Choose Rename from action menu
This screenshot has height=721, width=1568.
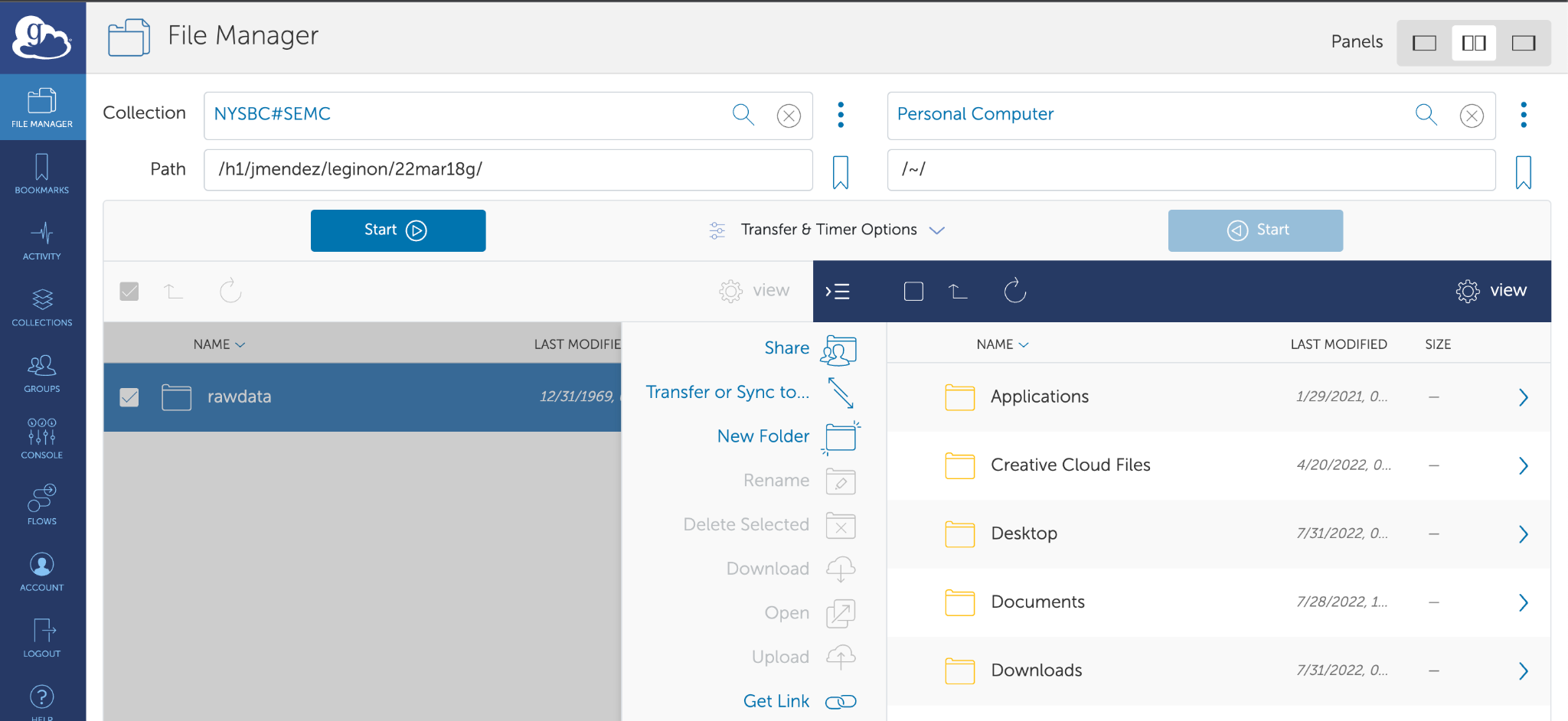799,481
